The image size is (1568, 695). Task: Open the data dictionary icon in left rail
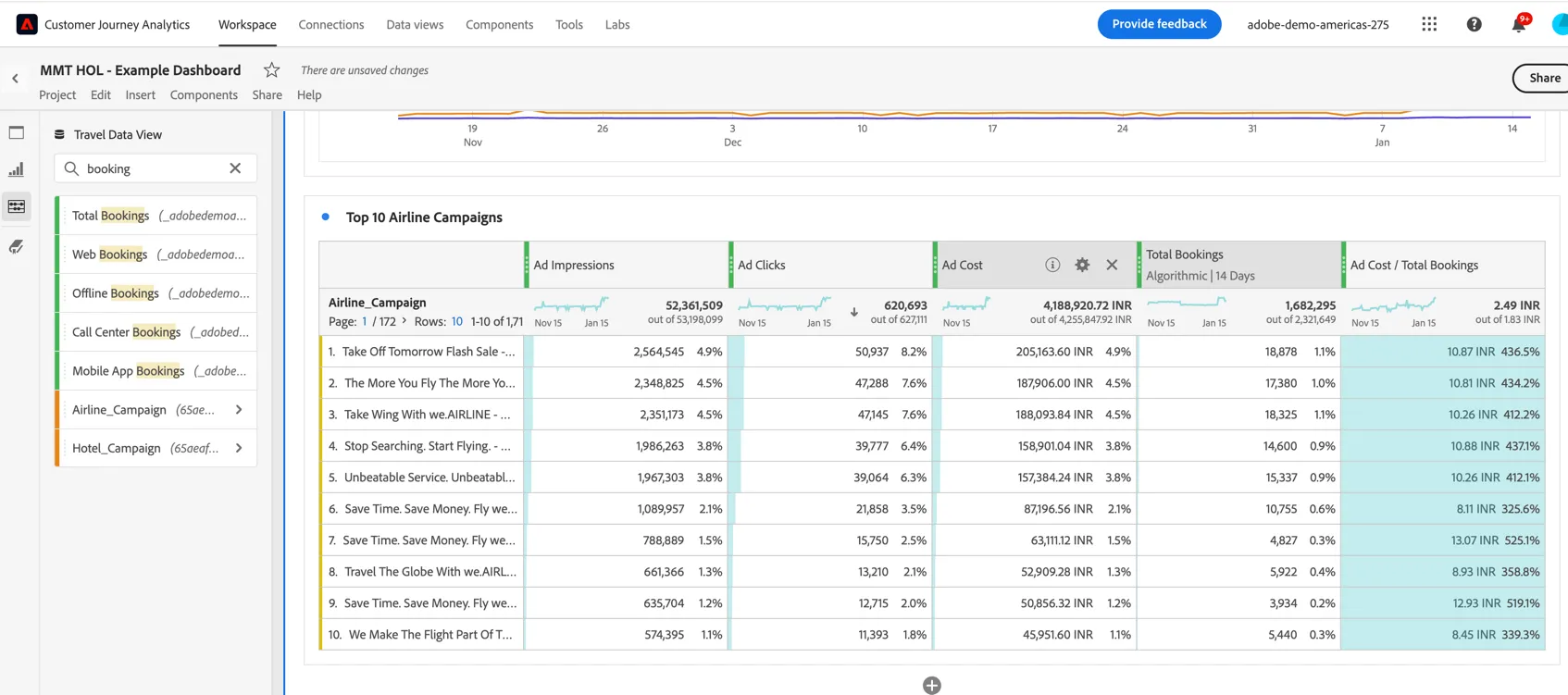pos(17,246)
